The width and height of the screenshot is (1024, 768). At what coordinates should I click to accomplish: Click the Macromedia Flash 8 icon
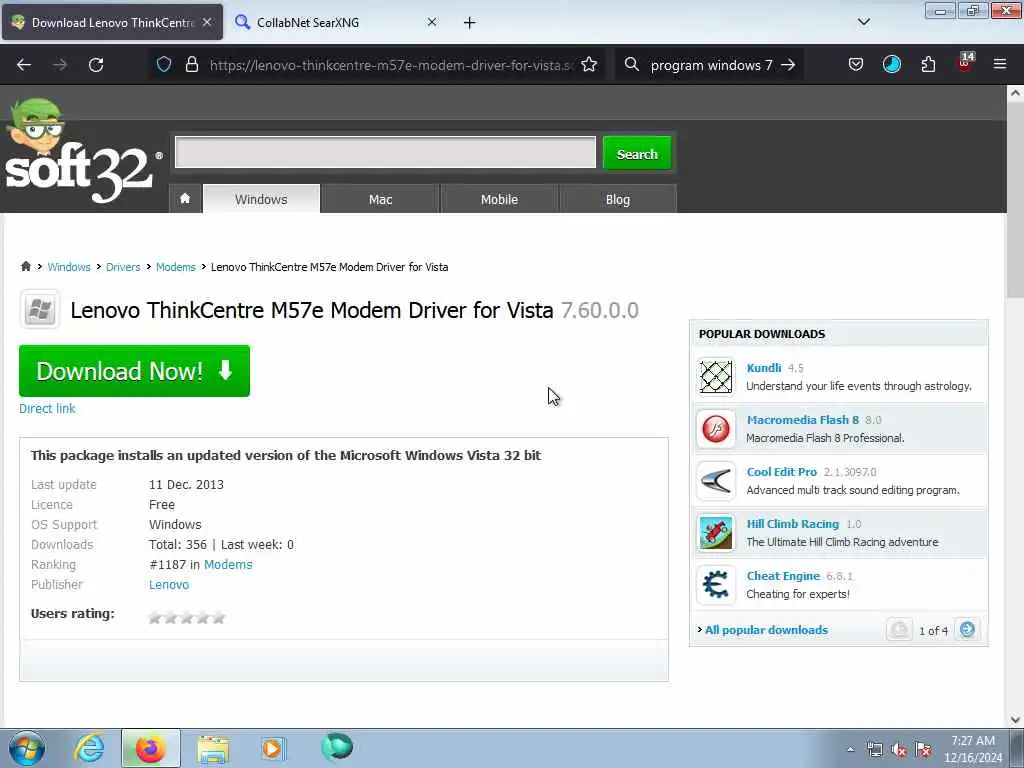(x=716, y=429)
